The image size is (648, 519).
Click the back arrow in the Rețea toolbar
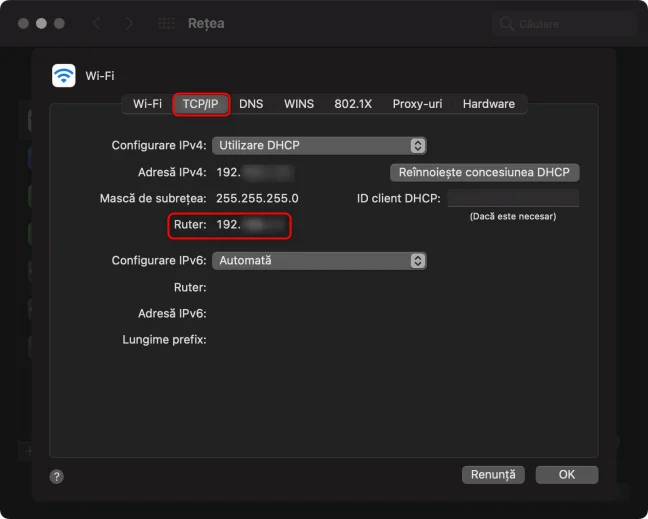pos(97,24)
